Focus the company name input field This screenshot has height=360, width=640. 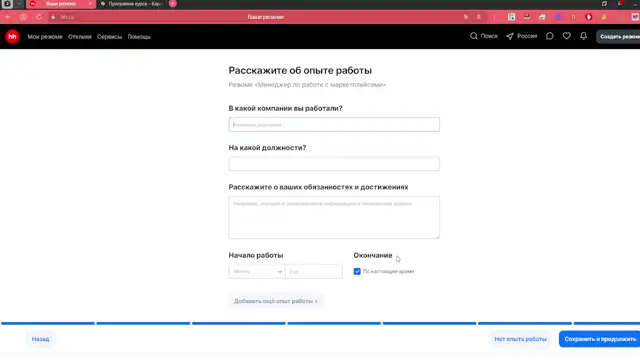[334, 124]
